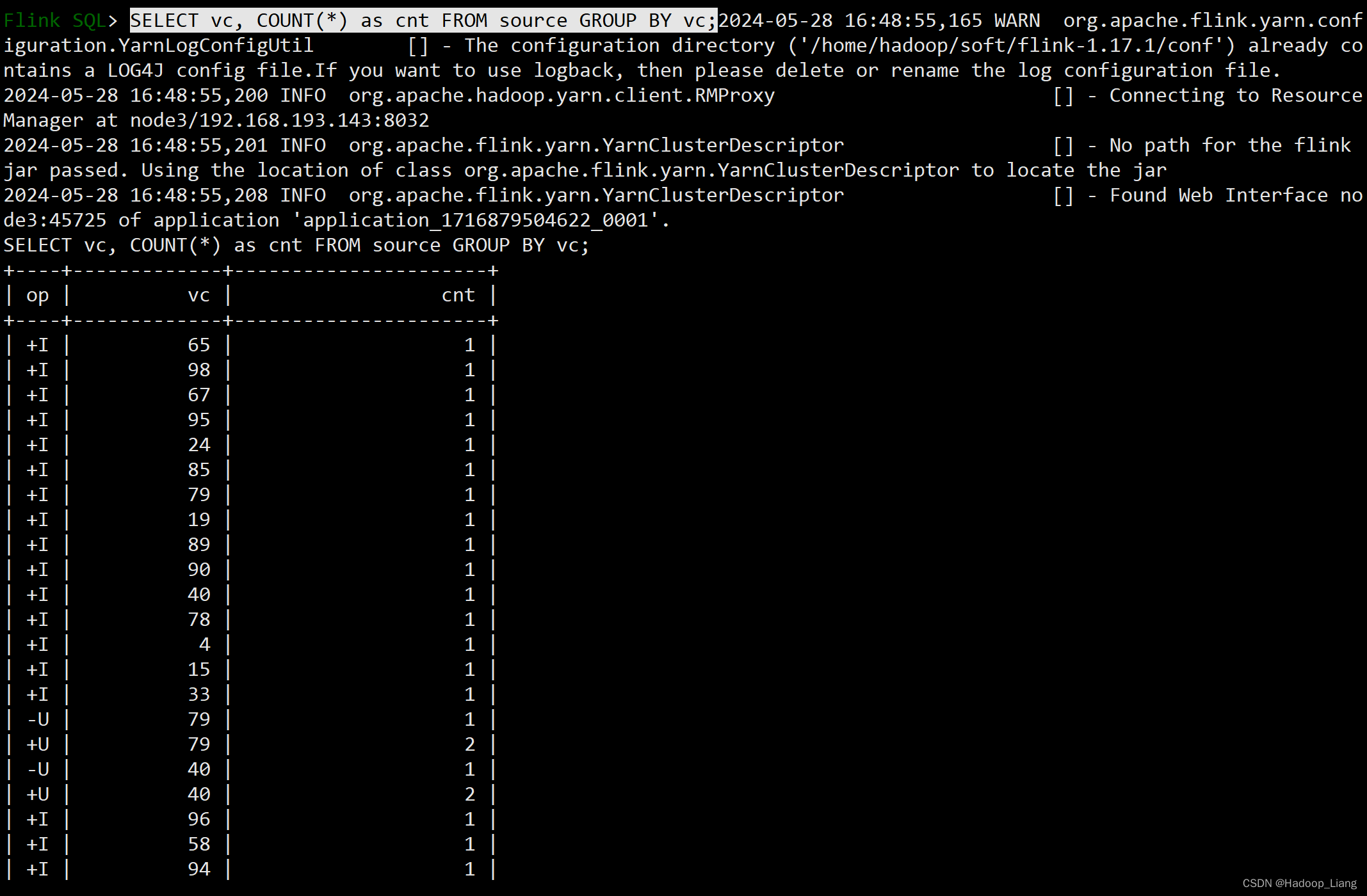Click the +I insert operation indicator

point(37,344)
